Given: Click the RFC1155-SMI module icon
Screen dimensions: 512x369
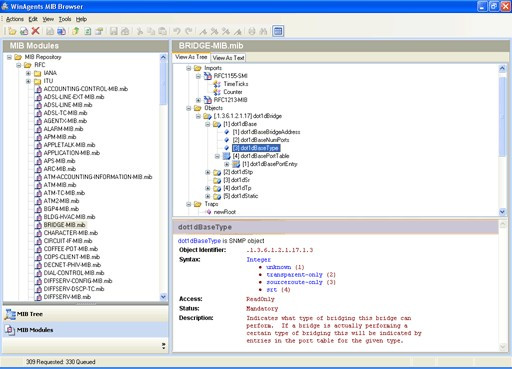Looking at the screenshot, I should click(x=207, y=76).
